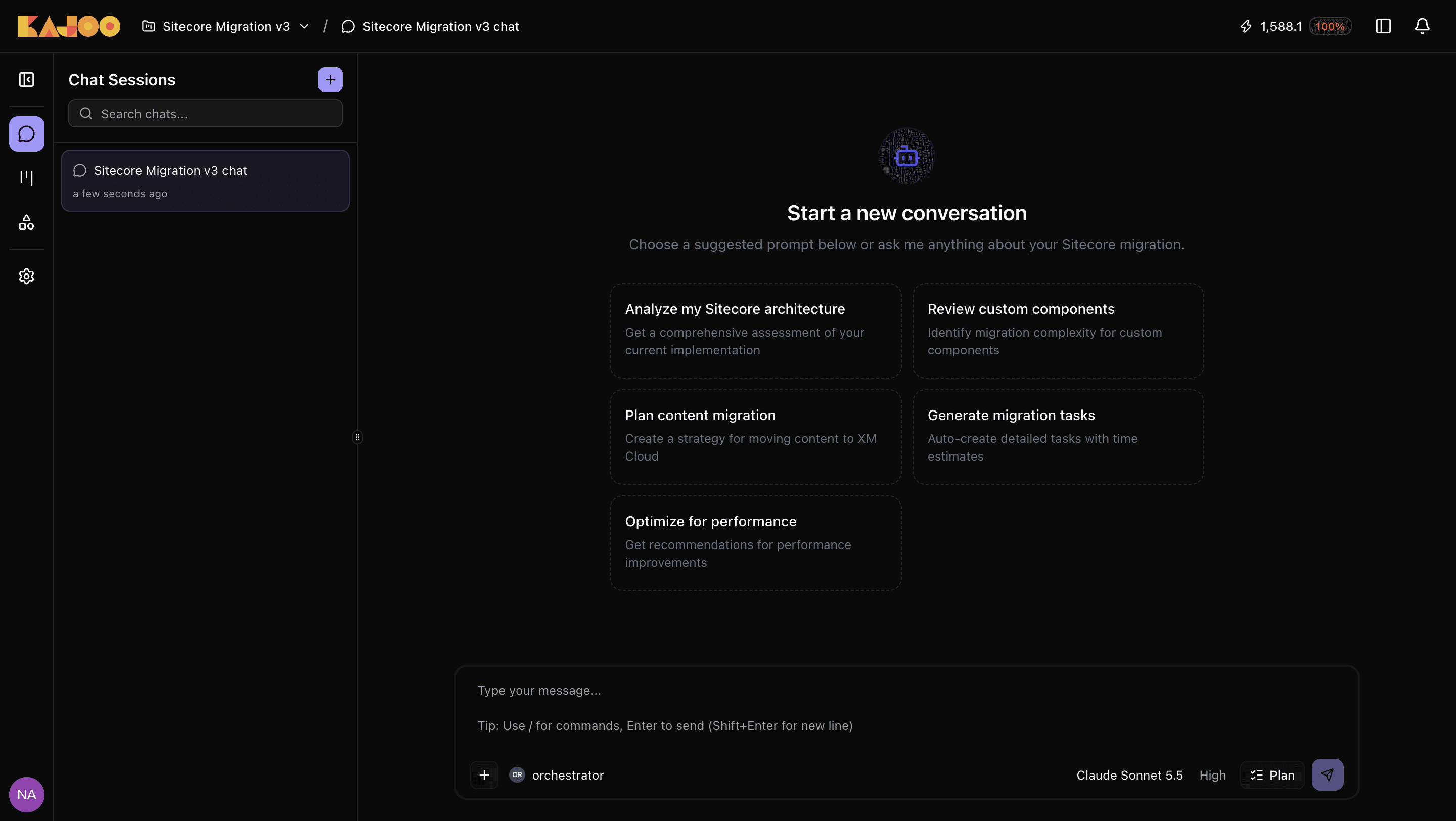Open the shapes components sidebar icon

(x=27, y=222)
